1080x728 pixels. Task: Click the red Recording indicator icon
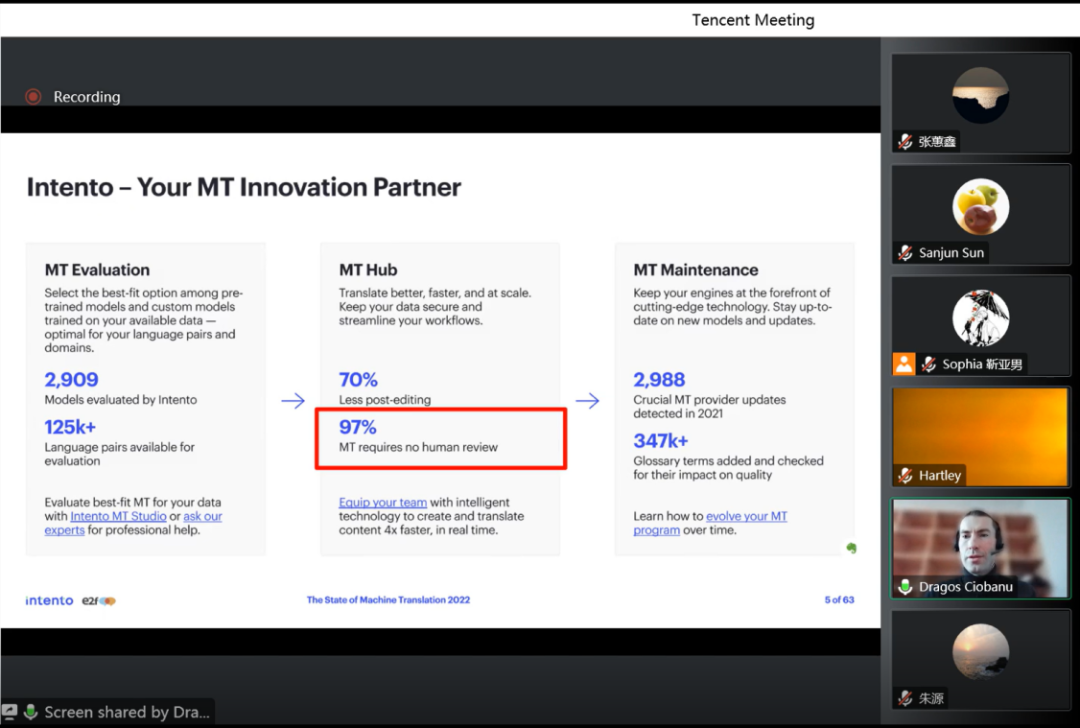click(33, 97)
